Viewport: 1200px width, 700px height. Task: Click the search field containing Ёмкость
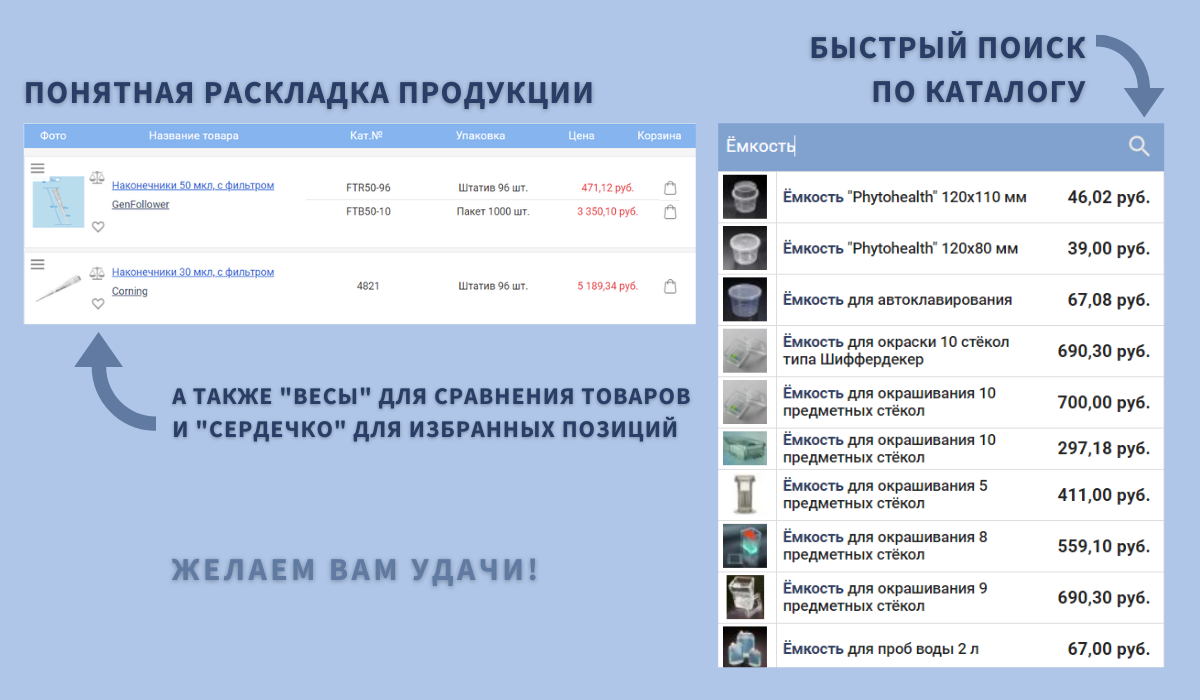click(920, 146)
